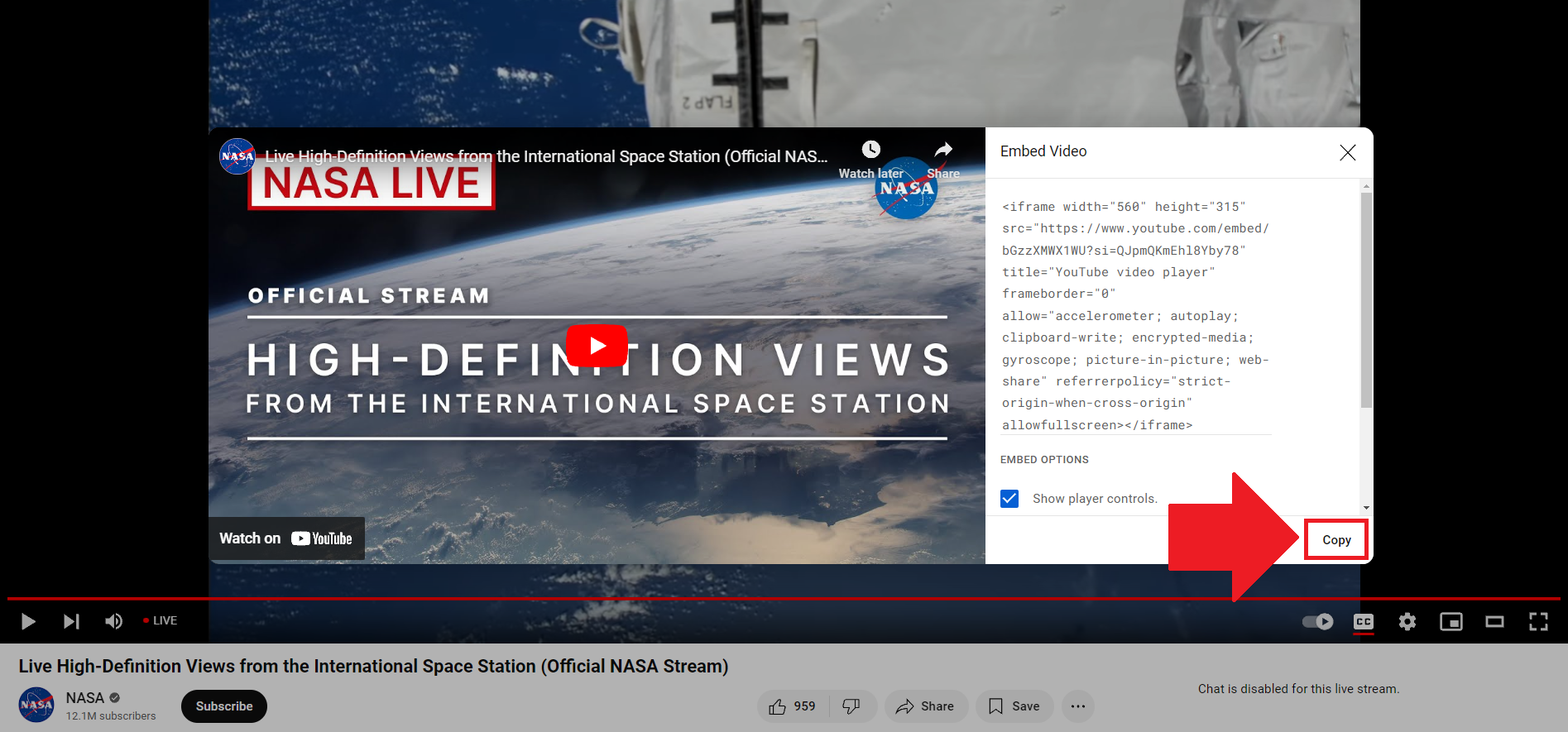The width and height of the screenshot is (1568, 732).
Task: Click the Copy button in the Embed Video dialog
Action: (1336, 540)
